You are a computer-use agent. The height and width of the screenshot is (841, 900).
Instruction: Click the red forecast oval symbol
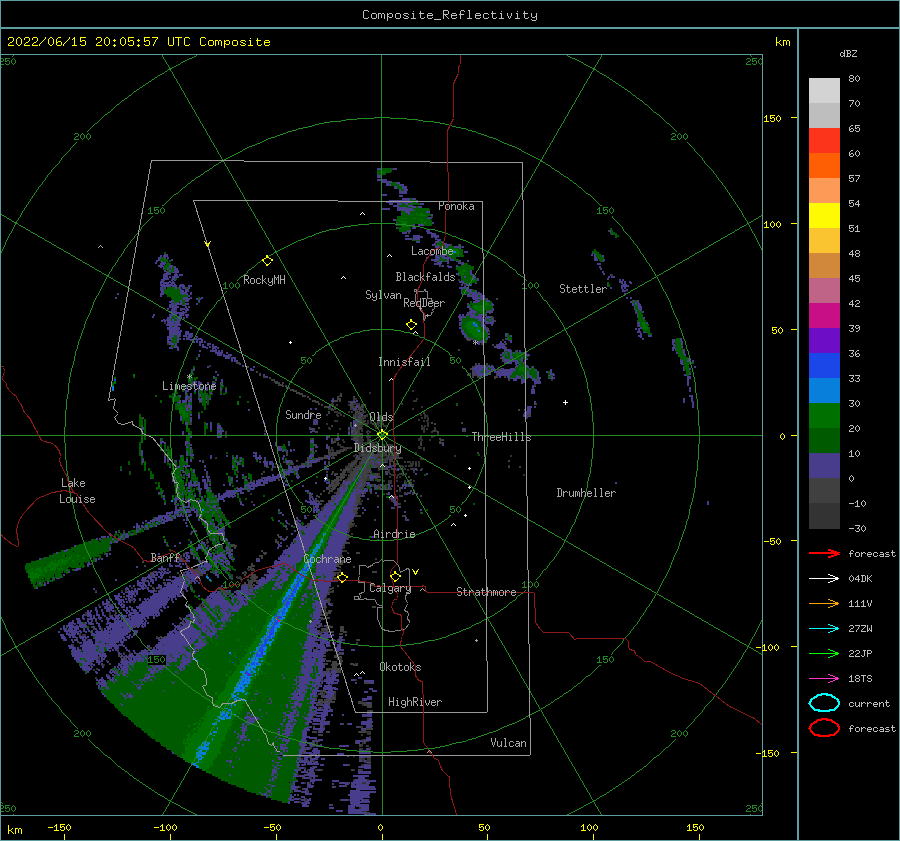click(824, 728)
